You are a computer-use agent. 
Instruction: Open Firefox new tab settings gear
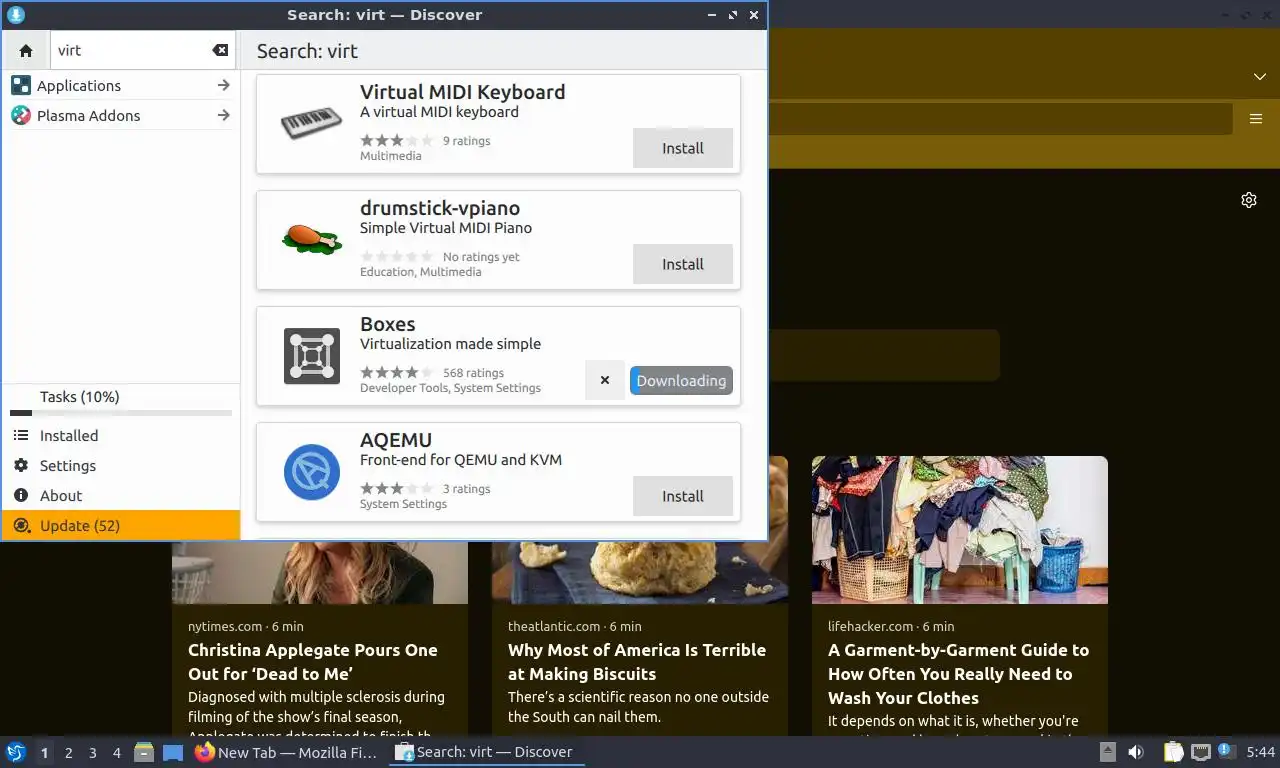(x=1249, y=200)
